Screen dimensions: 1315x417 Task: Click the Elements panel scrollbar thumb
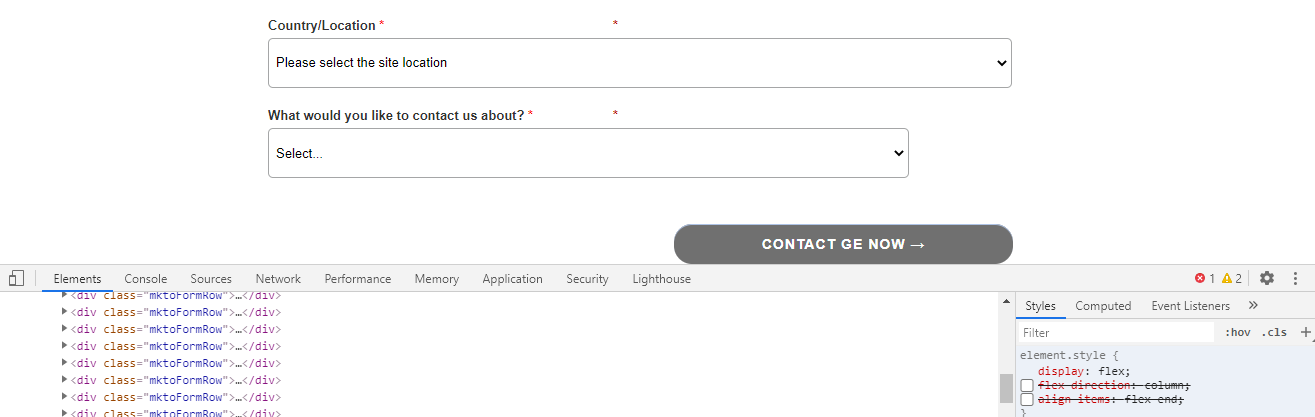(1006, 388)
